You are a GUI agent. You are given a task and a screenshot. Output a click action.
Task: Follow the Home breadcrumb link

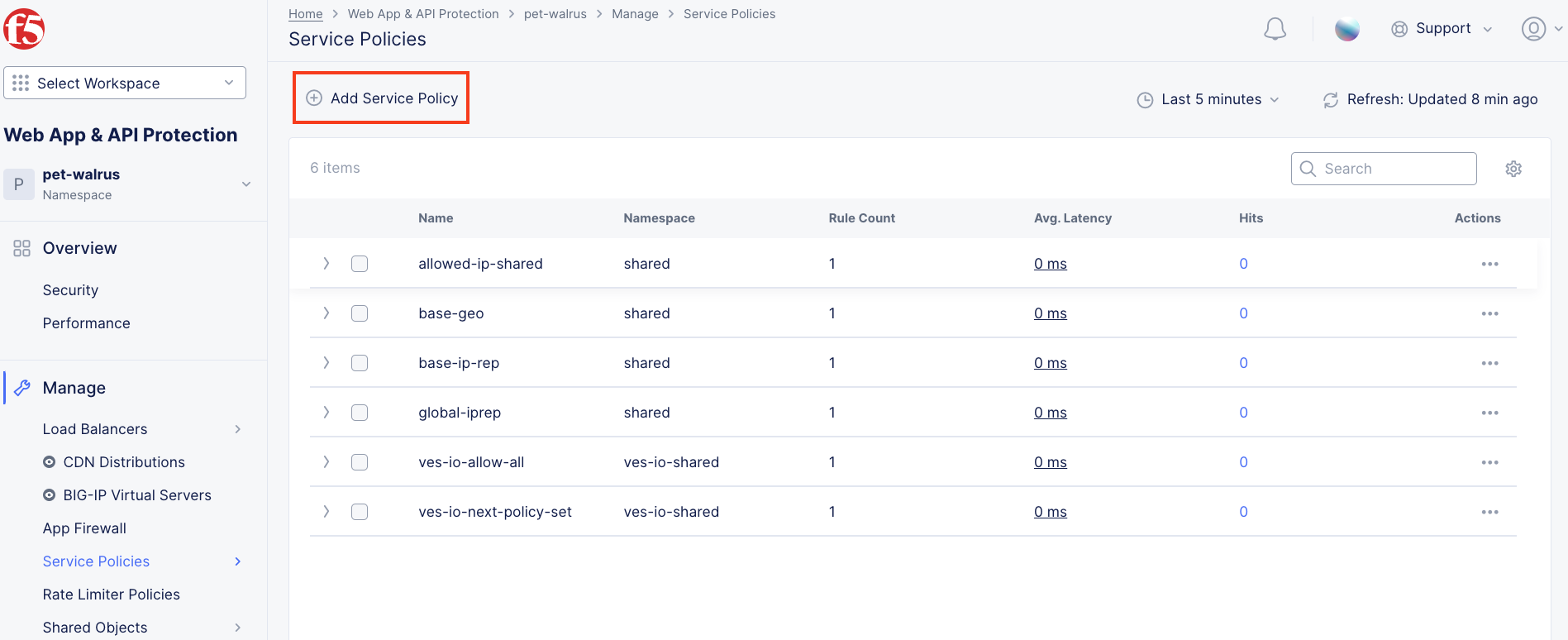pos(305,14)
